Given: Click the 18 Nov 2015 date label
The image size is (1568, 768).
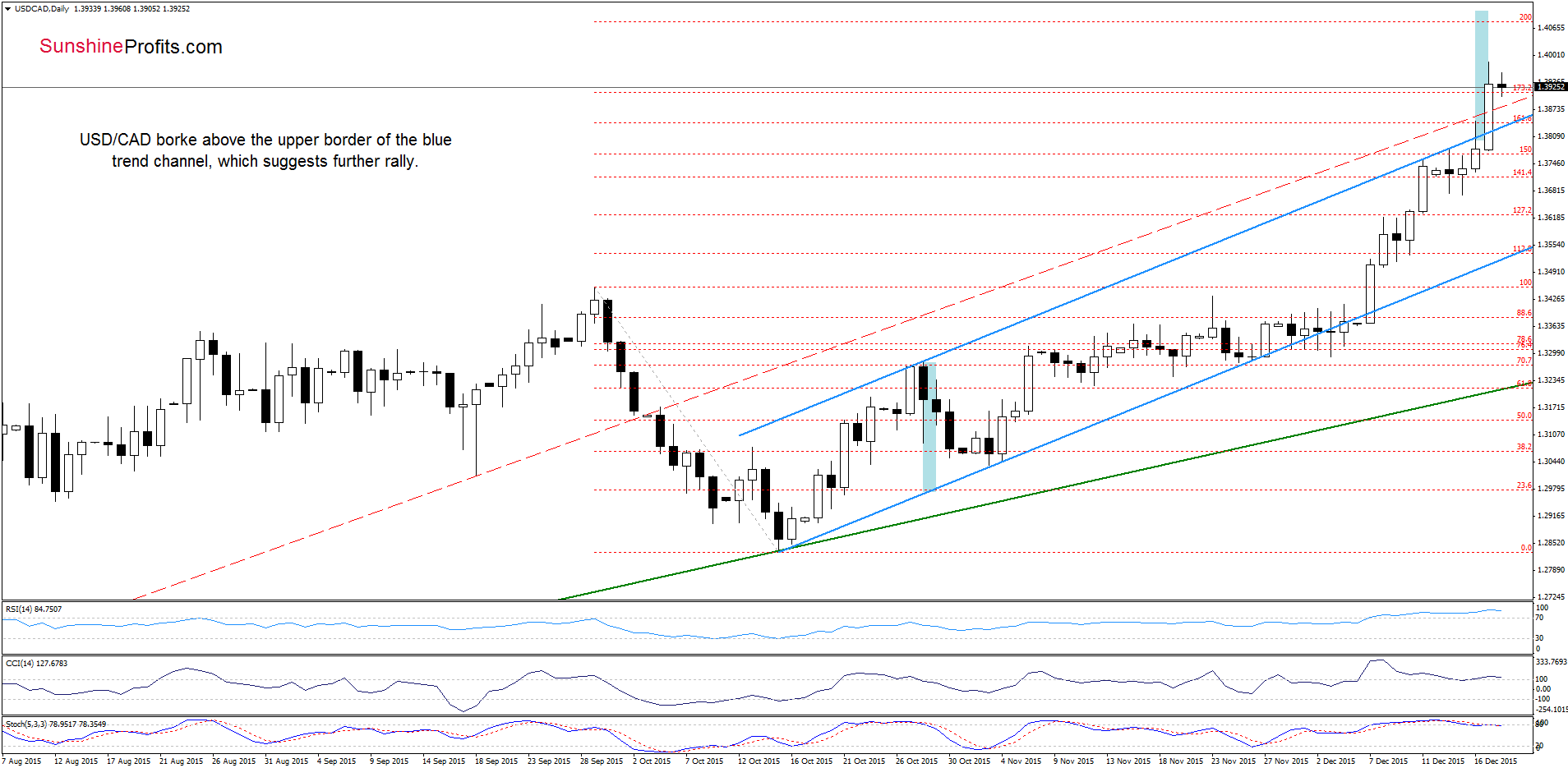Looking at the screenshot, I should tap(1181, 761).
